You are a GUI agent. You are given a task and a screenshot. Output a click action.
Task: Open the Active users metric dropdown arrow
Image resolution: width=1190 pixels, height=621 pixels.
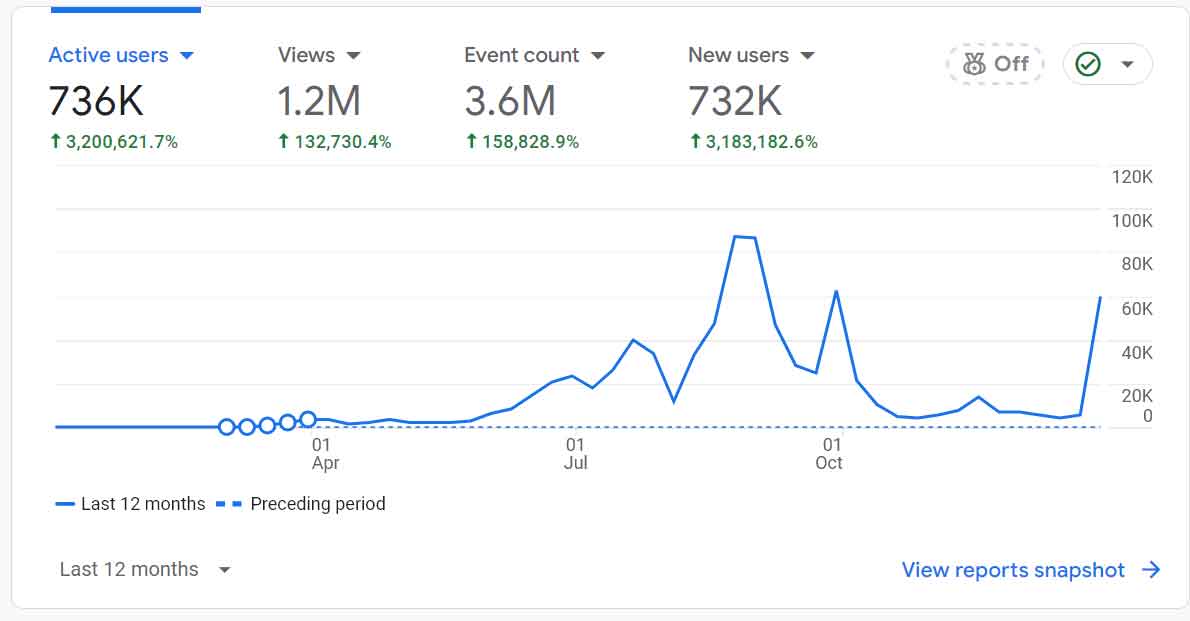point(186,56)
